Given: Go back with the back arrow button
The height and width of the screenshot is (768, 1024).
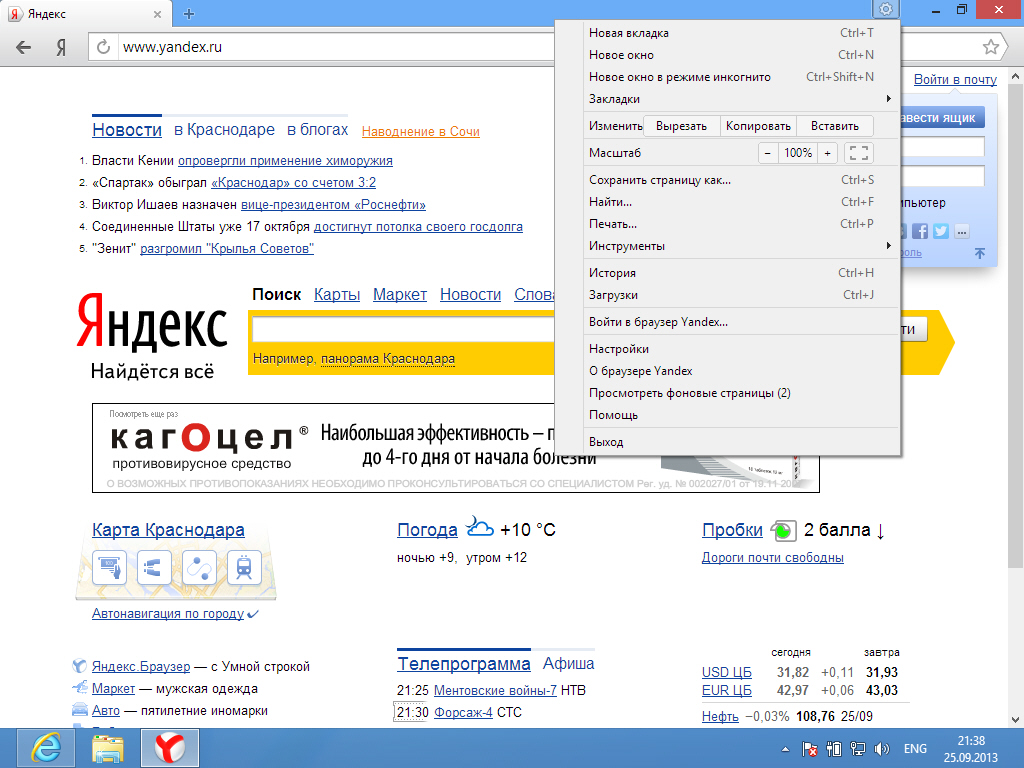Looking at the screenshot, I should (x=24, y=47).
